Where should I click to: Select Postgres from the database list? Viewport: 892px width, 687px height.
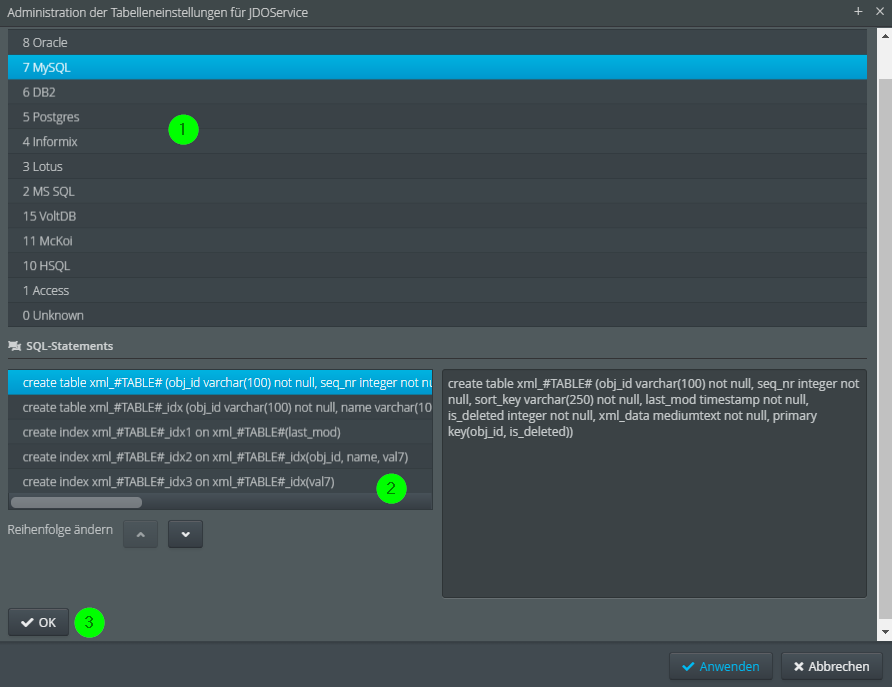click(x=437, y=117)
